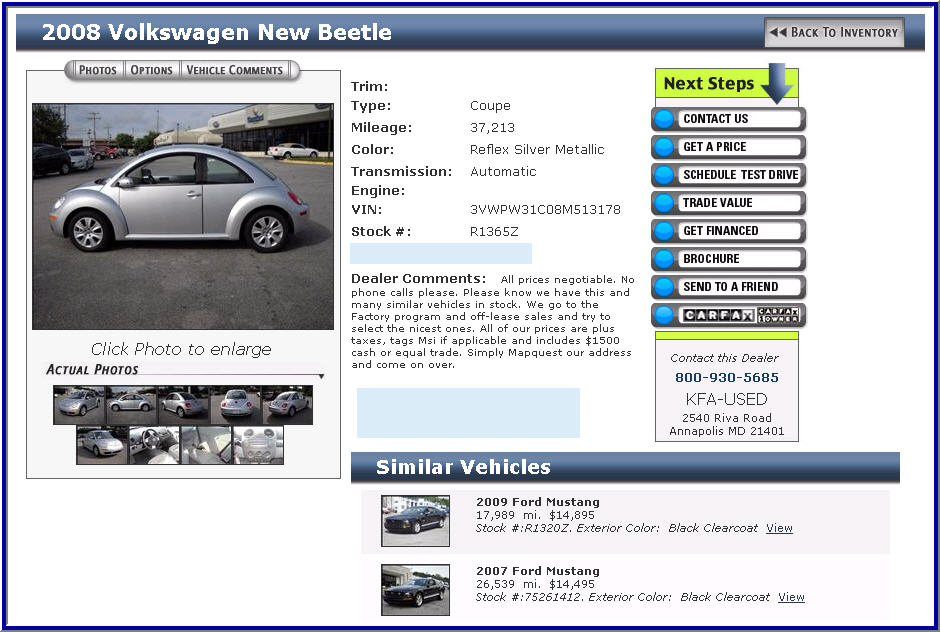Select the rear-view Beetle thumbnail

(235, 405)
